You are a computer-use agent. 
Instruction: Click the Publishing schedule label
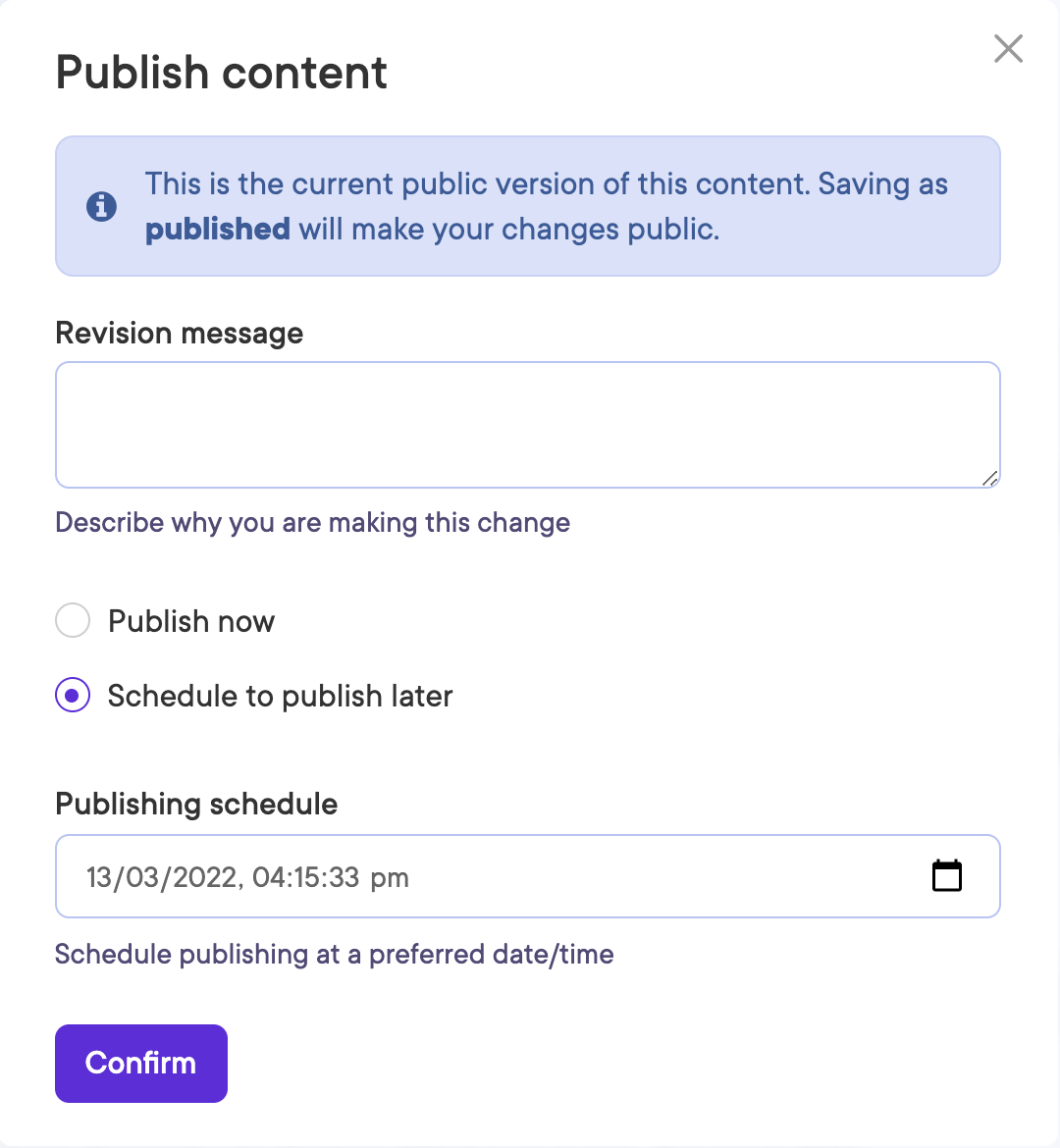[x=196, y=804]
